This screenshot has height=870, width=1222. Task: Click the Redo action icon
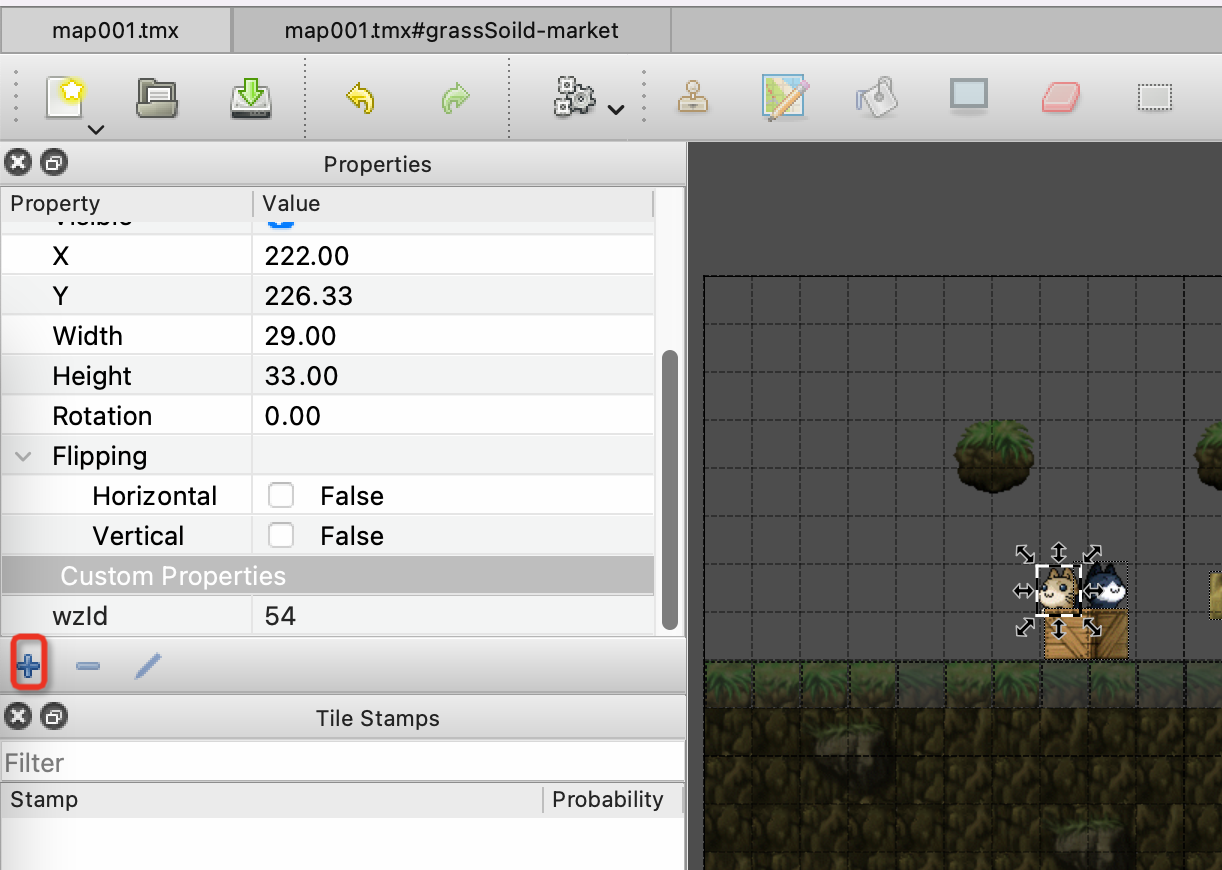(x=455, y=97)
